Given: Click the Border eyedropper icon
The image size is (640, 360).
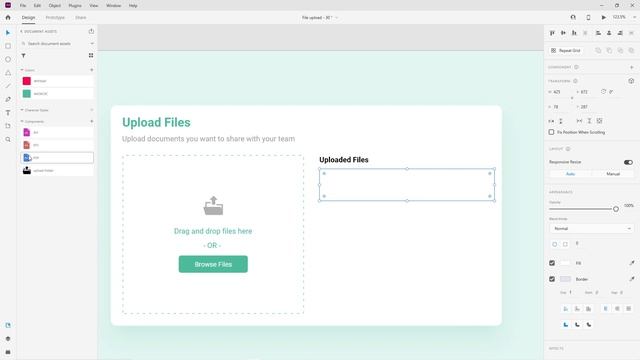Looking at the screenshot, I should pos(632,279).
